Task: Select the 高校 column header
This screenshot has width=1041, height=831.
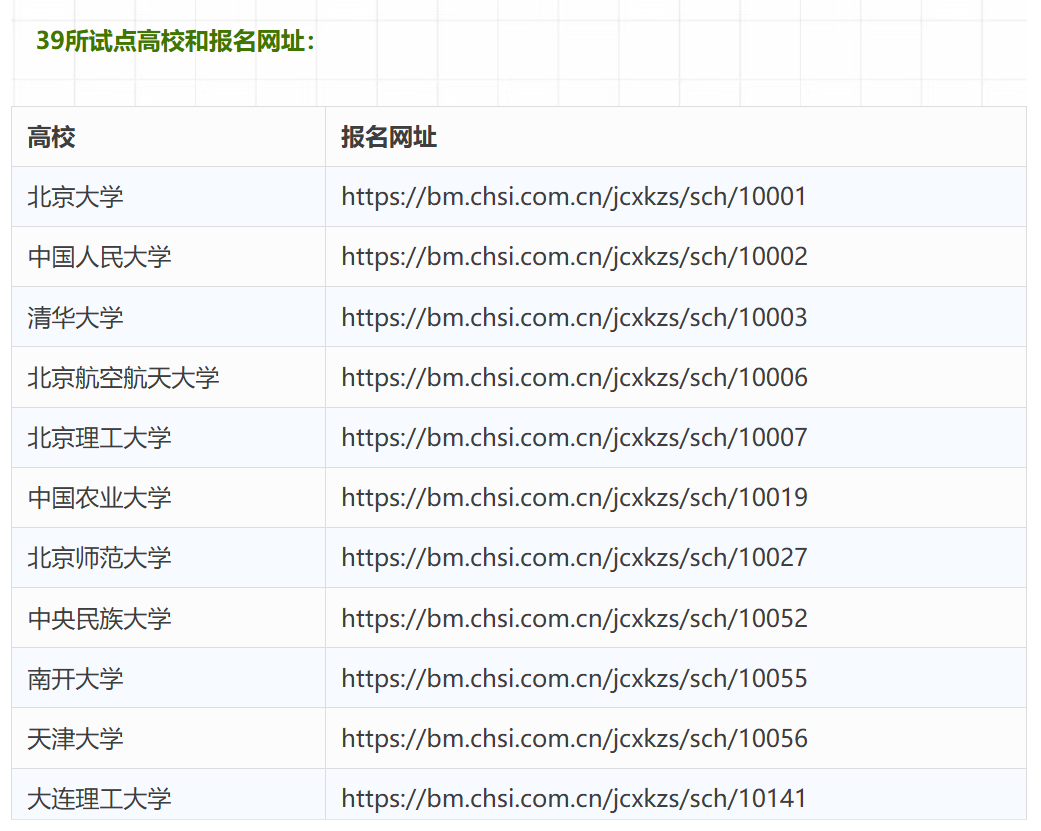Action: tap(47, 137)
